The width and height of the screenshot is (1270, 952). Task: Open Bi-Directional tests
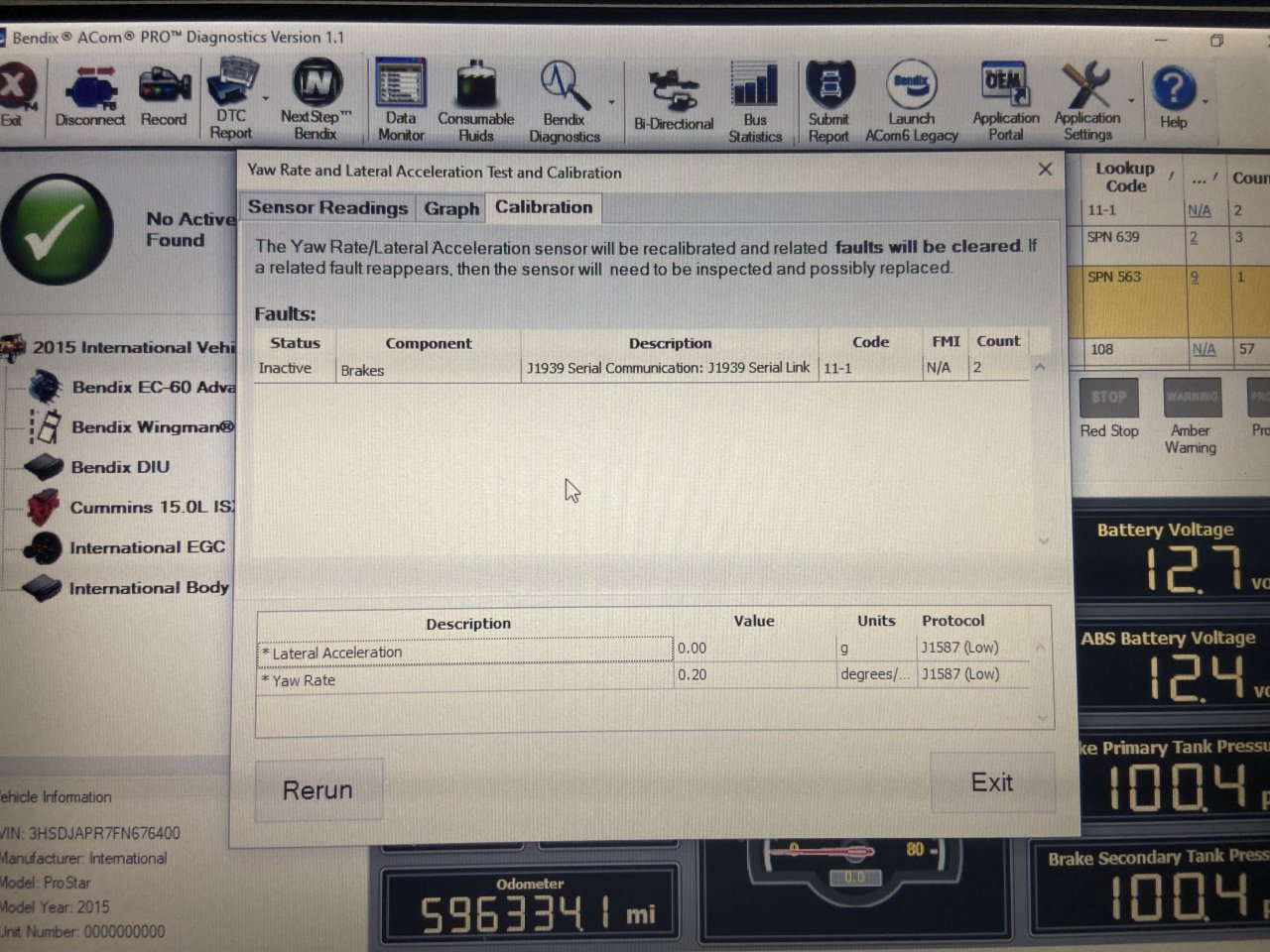674,99
